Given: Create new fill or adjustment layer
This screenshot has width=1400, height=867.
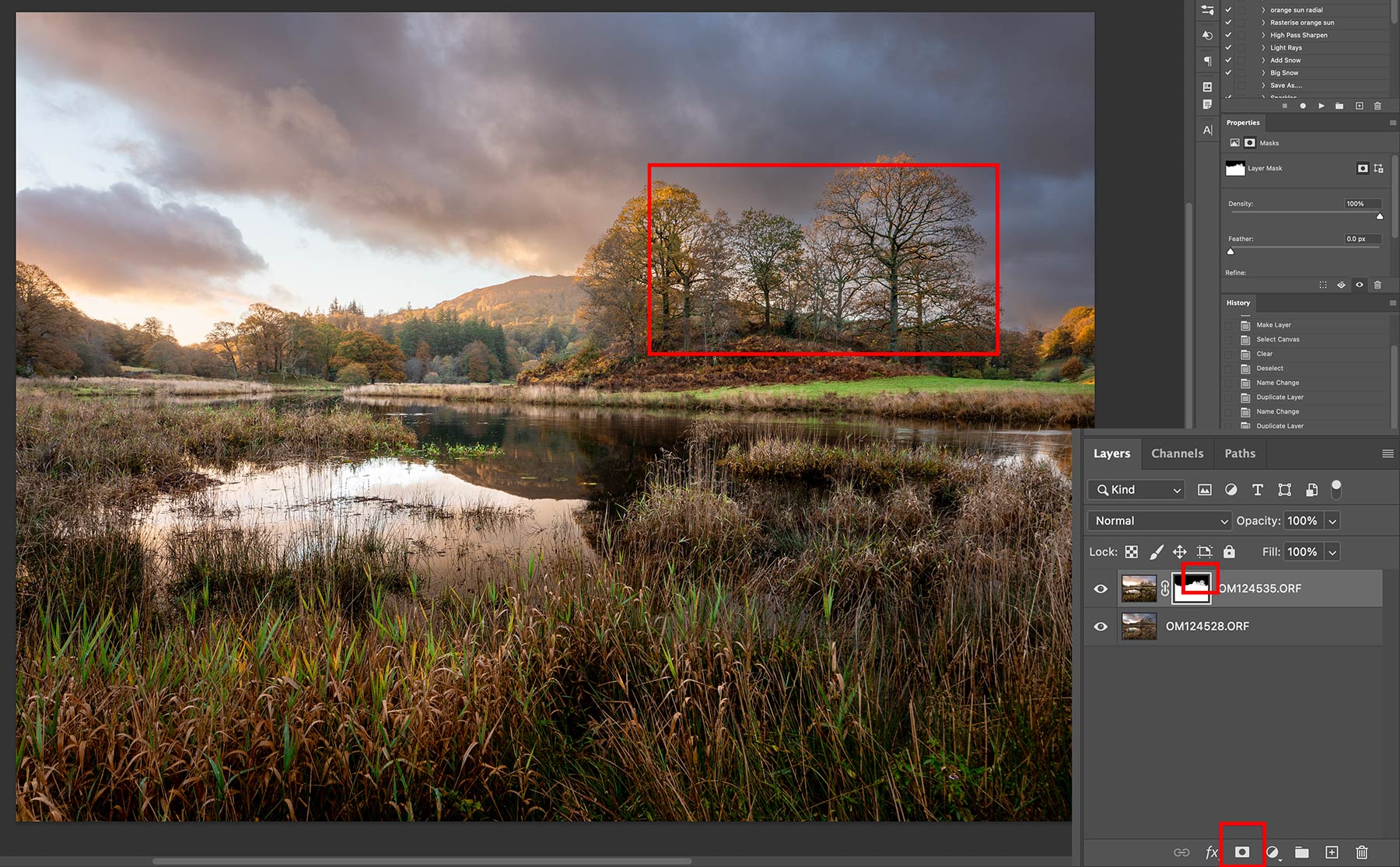Looking at the screenshot, I should click(x=1272, y=852).
